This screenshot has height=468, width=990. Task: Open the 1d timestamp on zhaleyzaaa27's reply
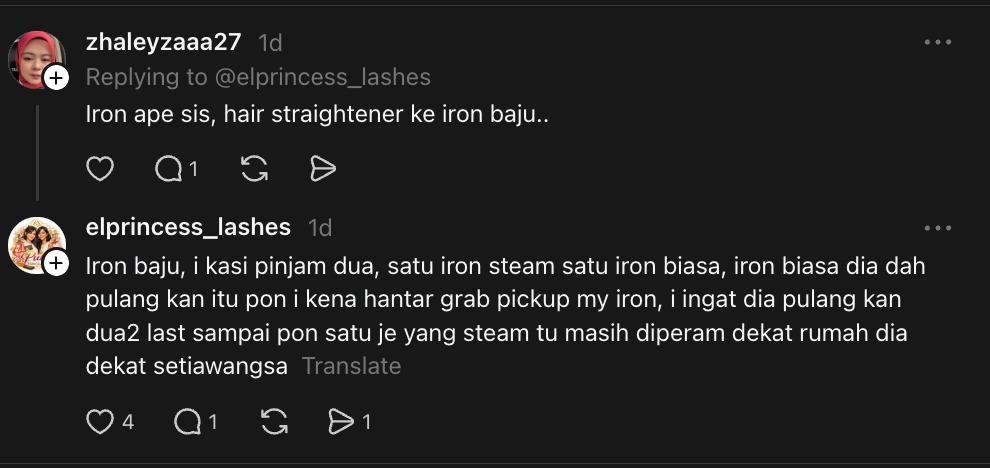[270, 43]
